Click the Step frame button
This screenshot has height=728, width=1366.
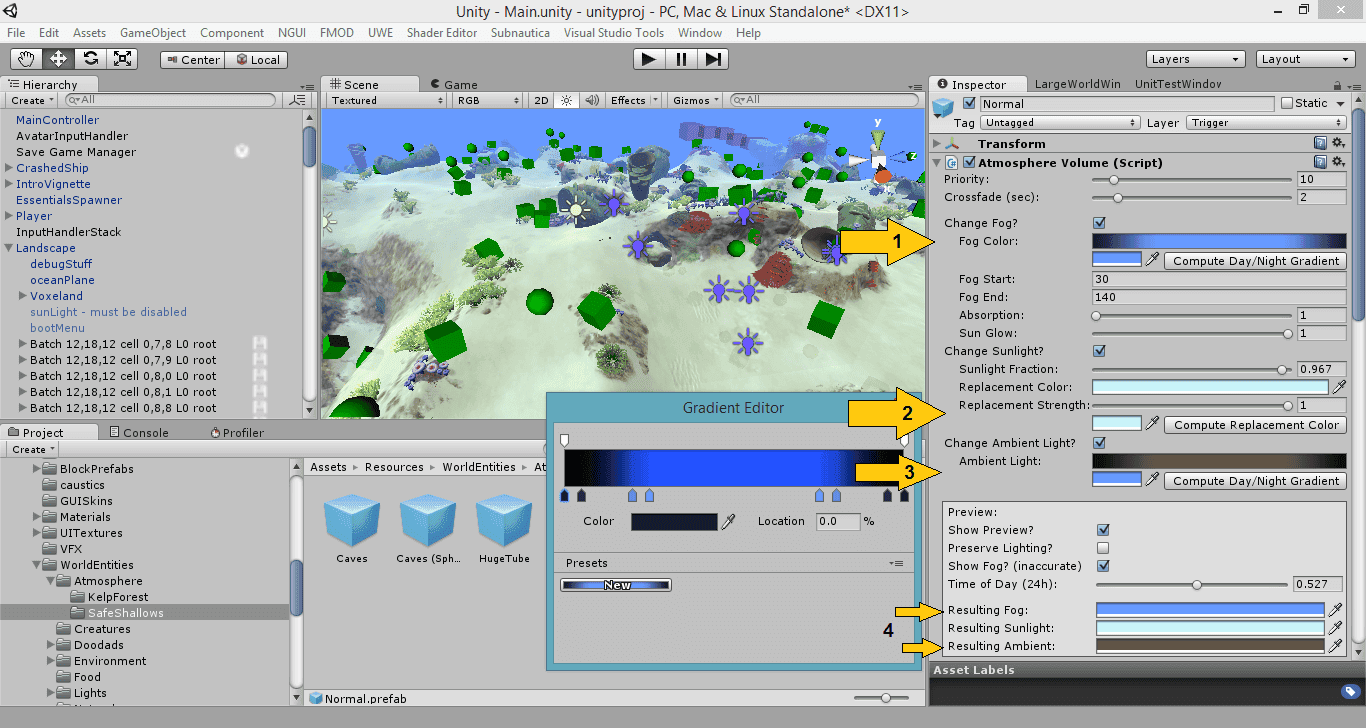(712, 59)
